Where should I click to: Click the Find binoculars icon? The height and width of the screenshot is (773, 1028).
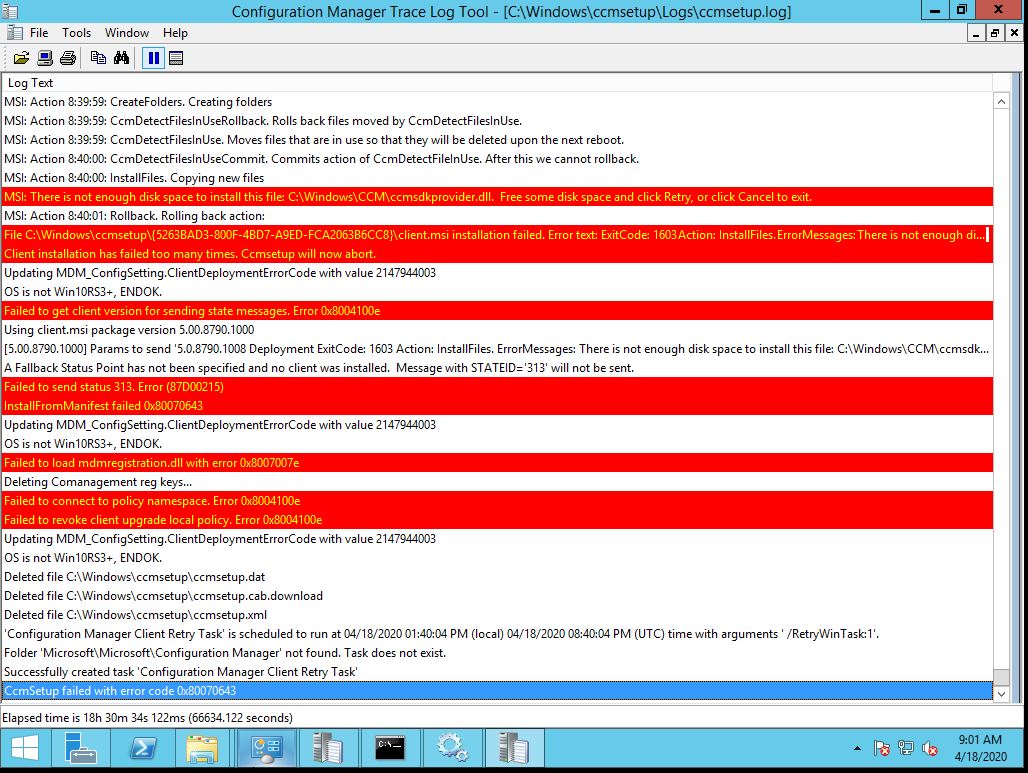pos(121,58)
